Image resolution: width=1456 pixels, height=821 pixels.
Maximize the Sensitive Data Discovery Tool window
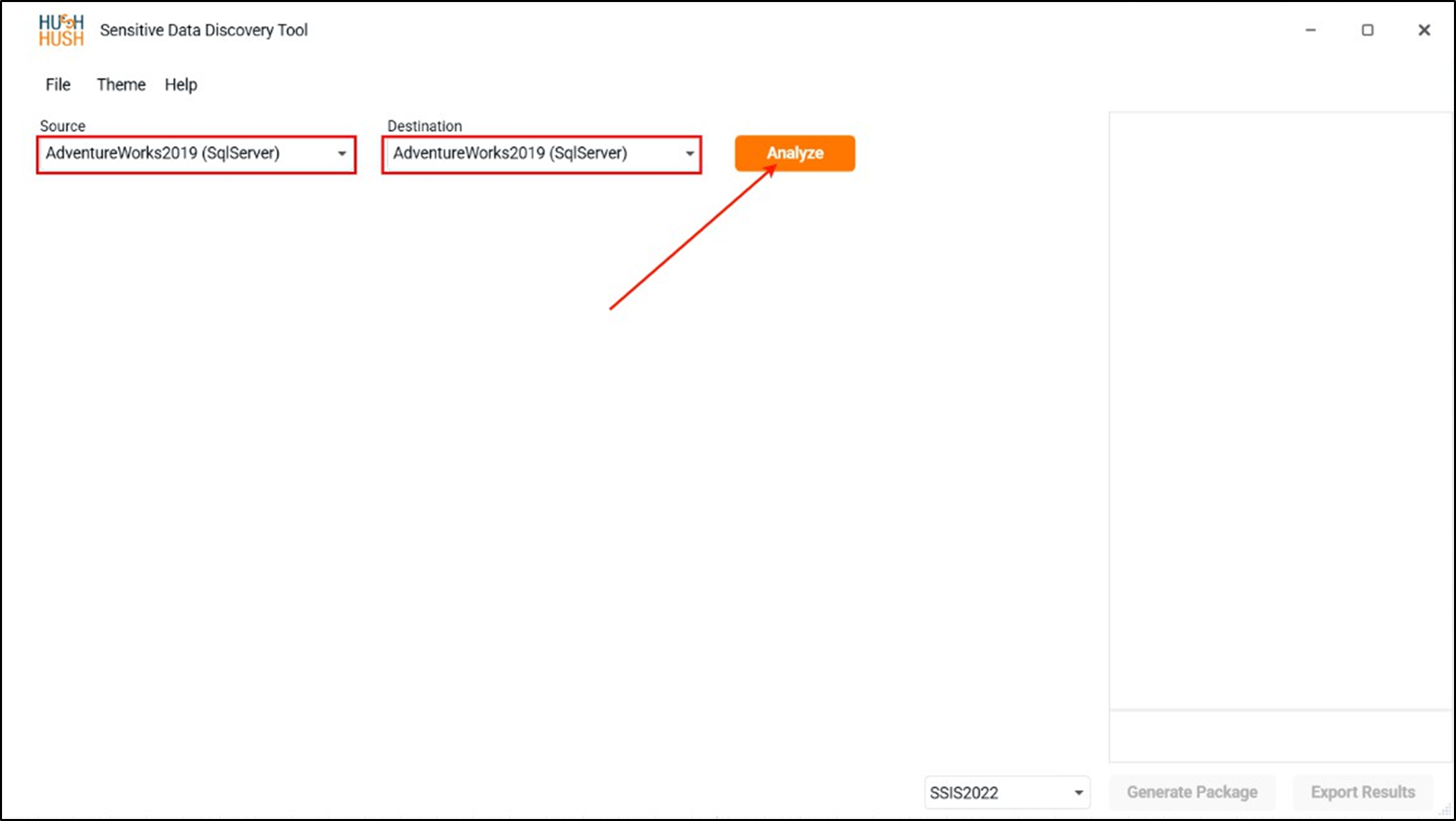[1367, 30]
